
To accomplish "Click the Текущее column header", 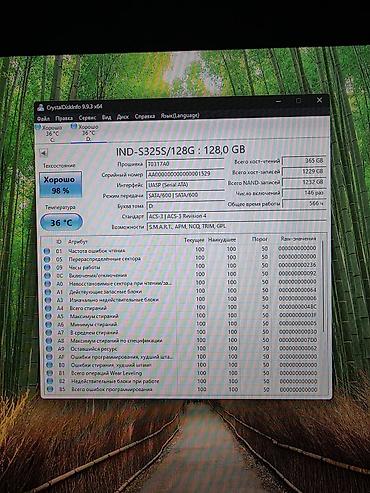I will [x=194, y=240].
